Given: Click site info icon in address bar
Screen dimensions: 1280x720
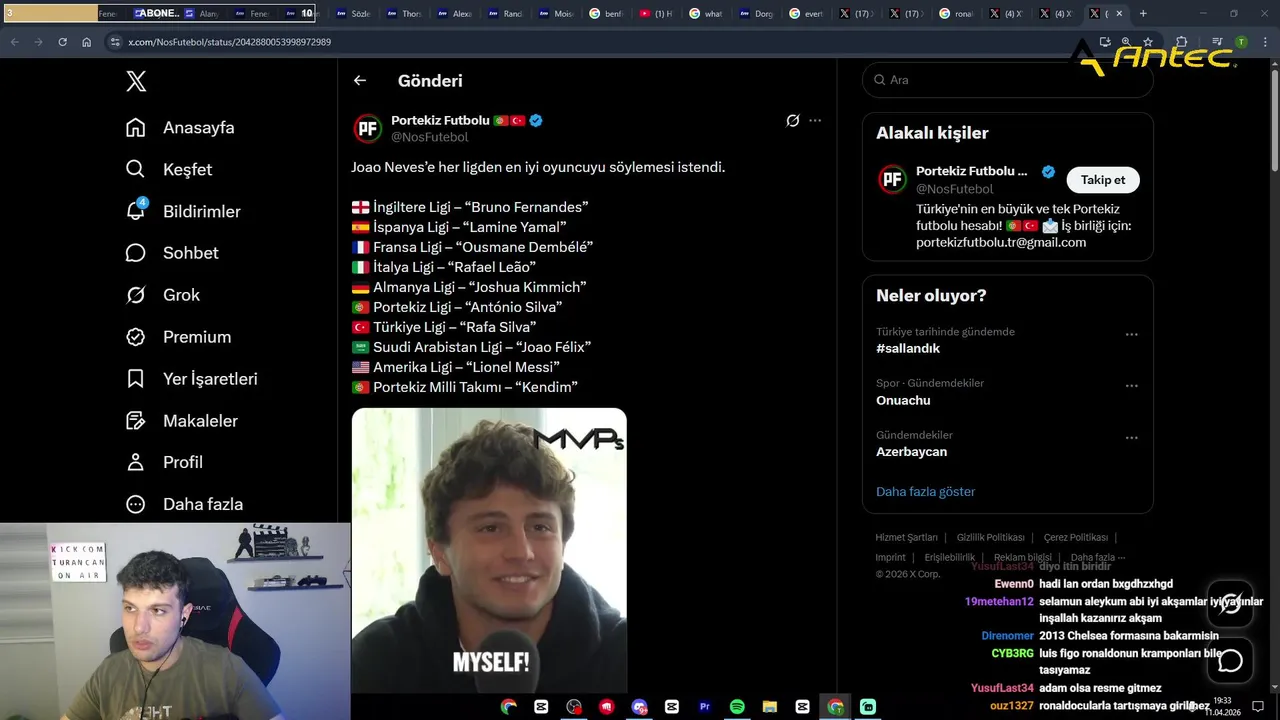Looking at the screenshot, I should point(115,42).
